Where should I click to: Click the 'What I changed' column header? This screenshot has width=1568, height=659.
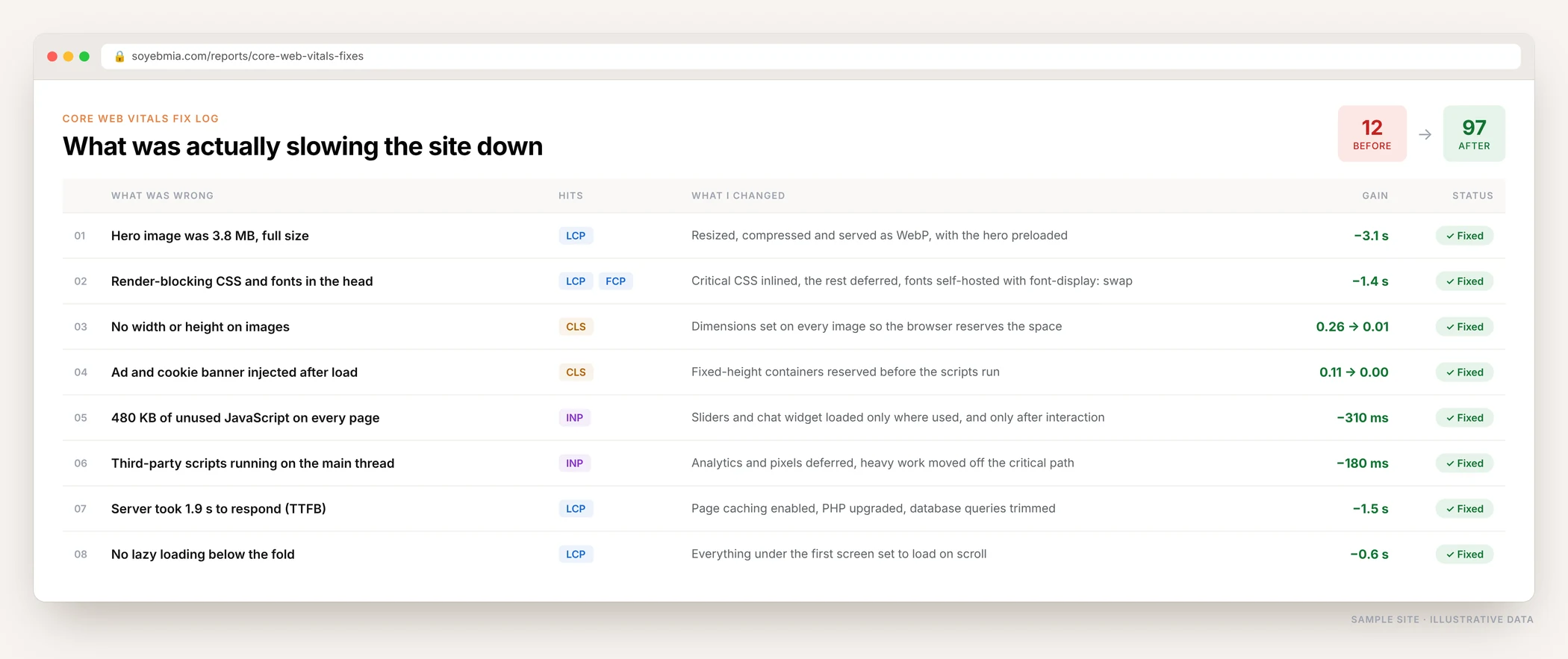click(x=738, y=196)
